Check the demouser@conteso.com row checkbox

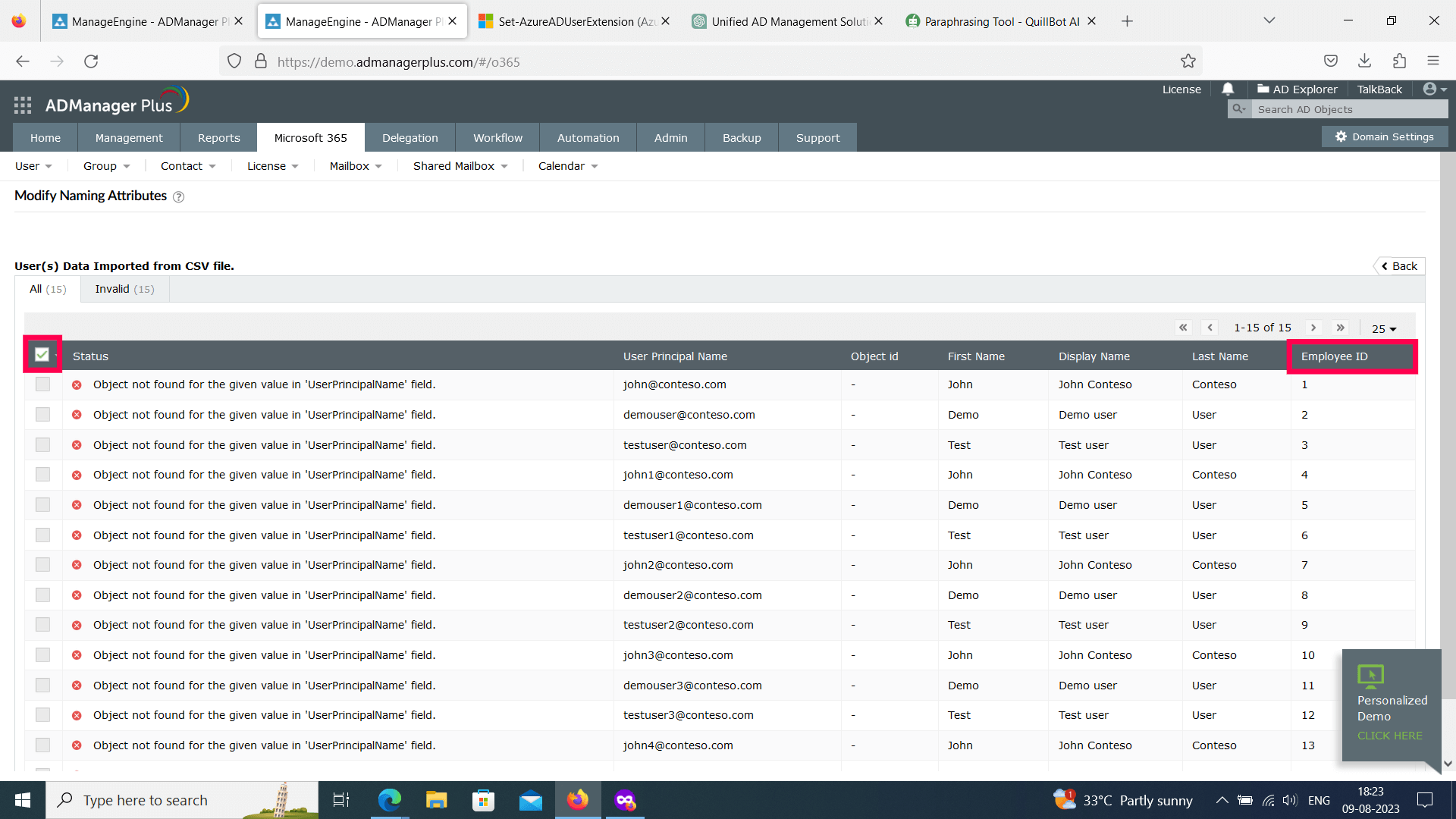(42, 415)
